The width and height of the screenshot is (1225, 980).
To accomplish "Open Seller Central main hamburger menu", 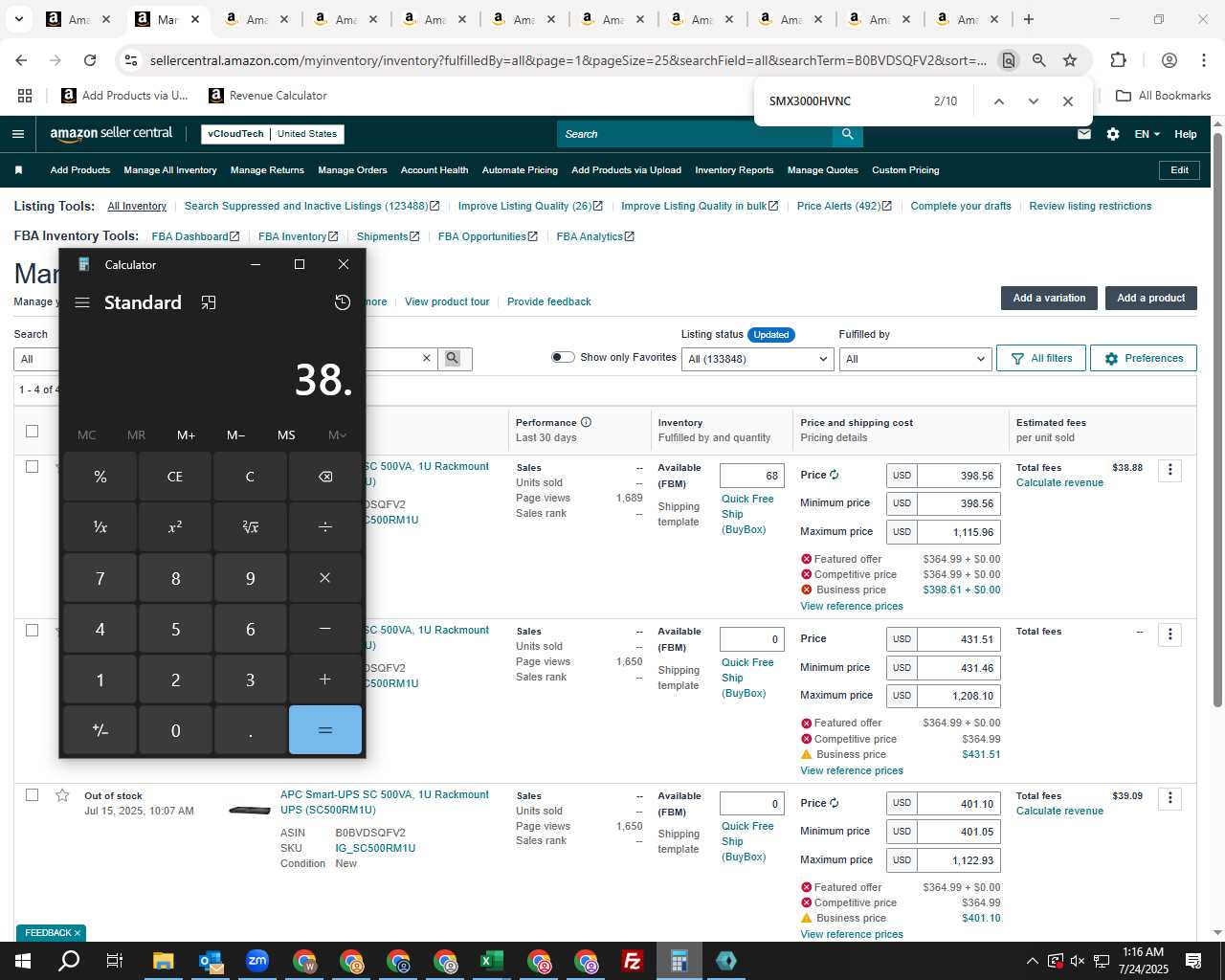I will coord(18,134).
